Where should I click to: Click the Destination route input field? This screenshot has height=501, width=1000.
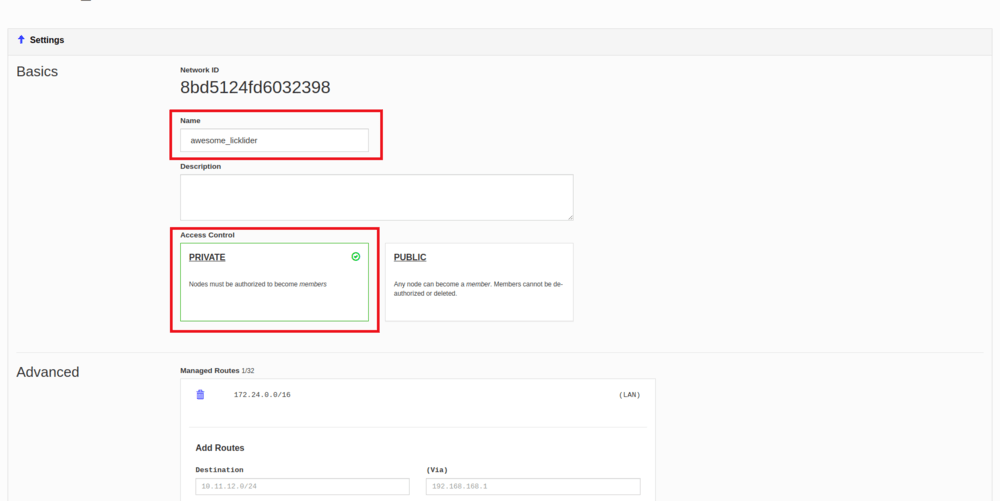pos(302,487)
